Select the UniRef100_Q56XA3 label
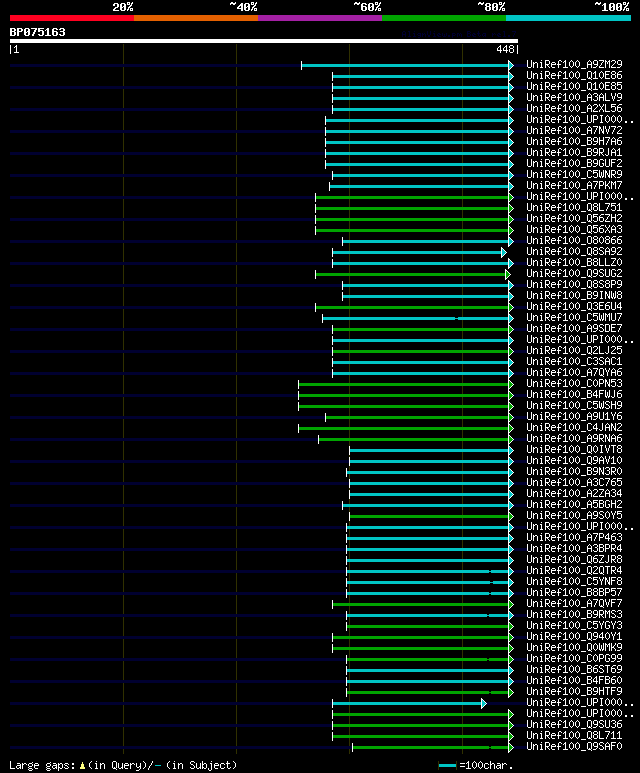This screenshot has height=773, width=640. click(574, 230)
